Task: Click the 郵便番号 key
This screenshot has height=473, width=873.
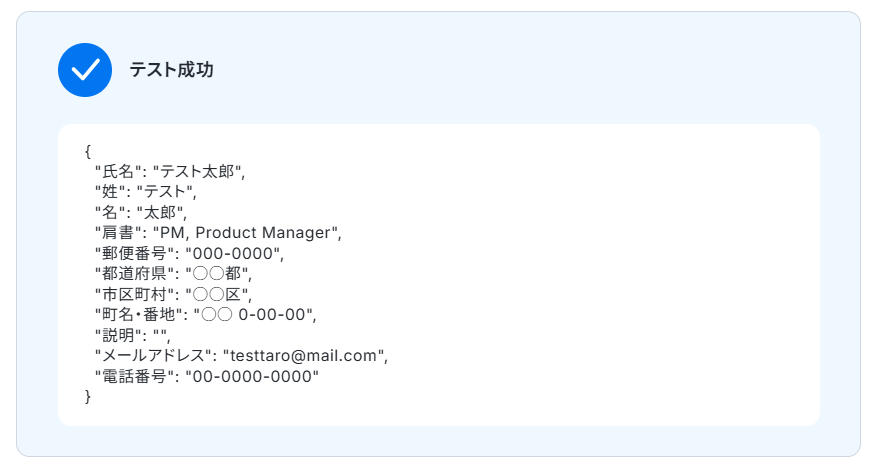Action: coord(131,253)
